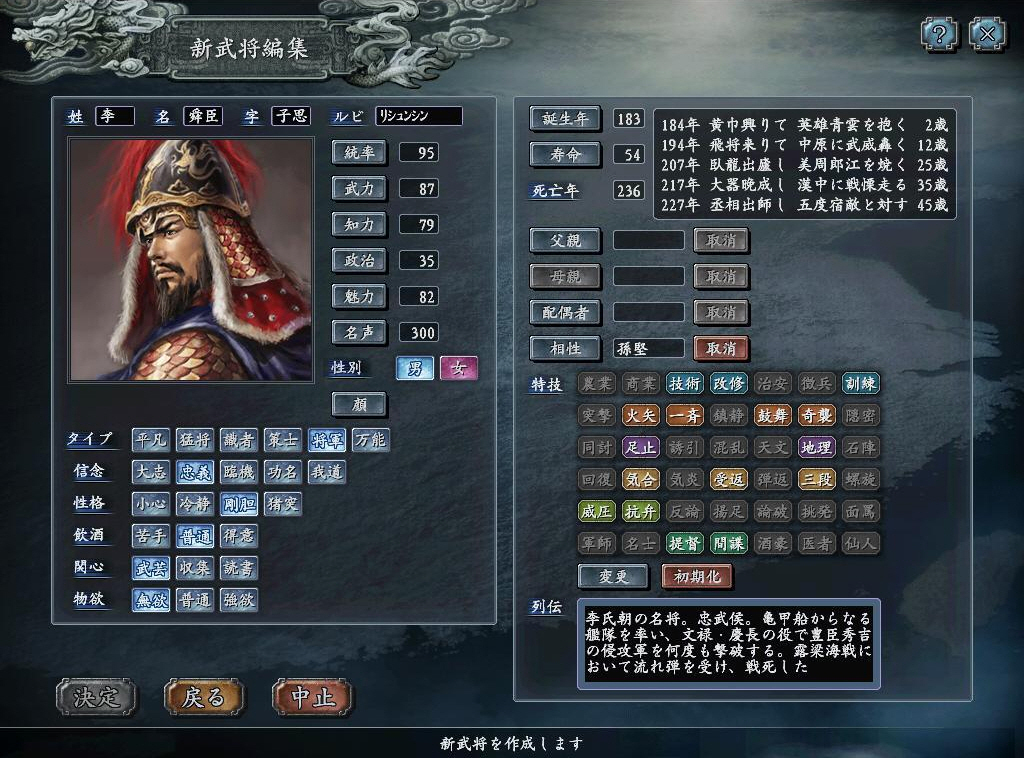Image resolution: width=1024 pixels, height=758 pixels.
Task: Edit the ルビ reading name field
Action: click(x=419, y=116)
